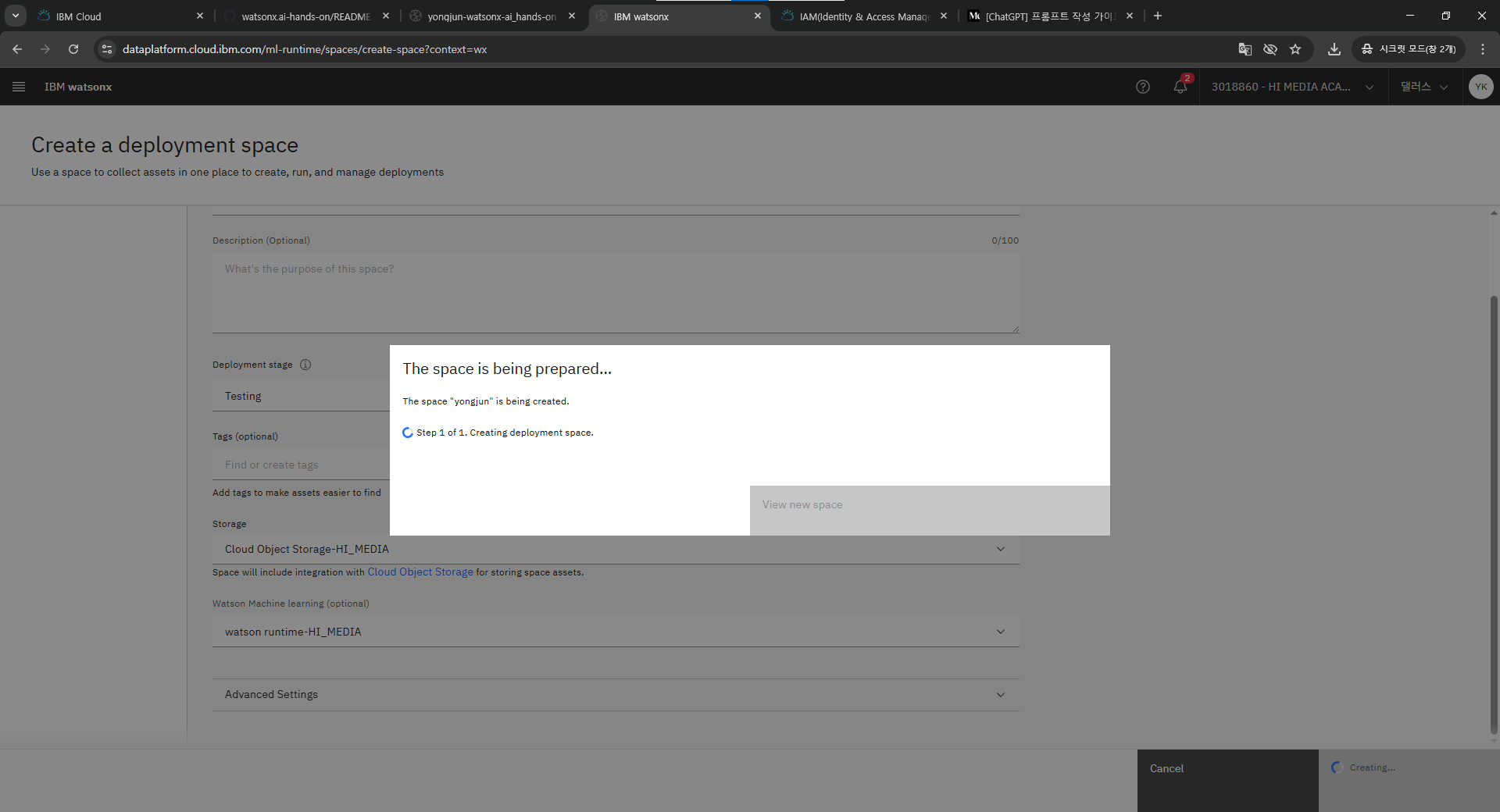1500x812 pixels.
Task: Close the ChatGPT prompt guide tab
Action: point(1130,16)
